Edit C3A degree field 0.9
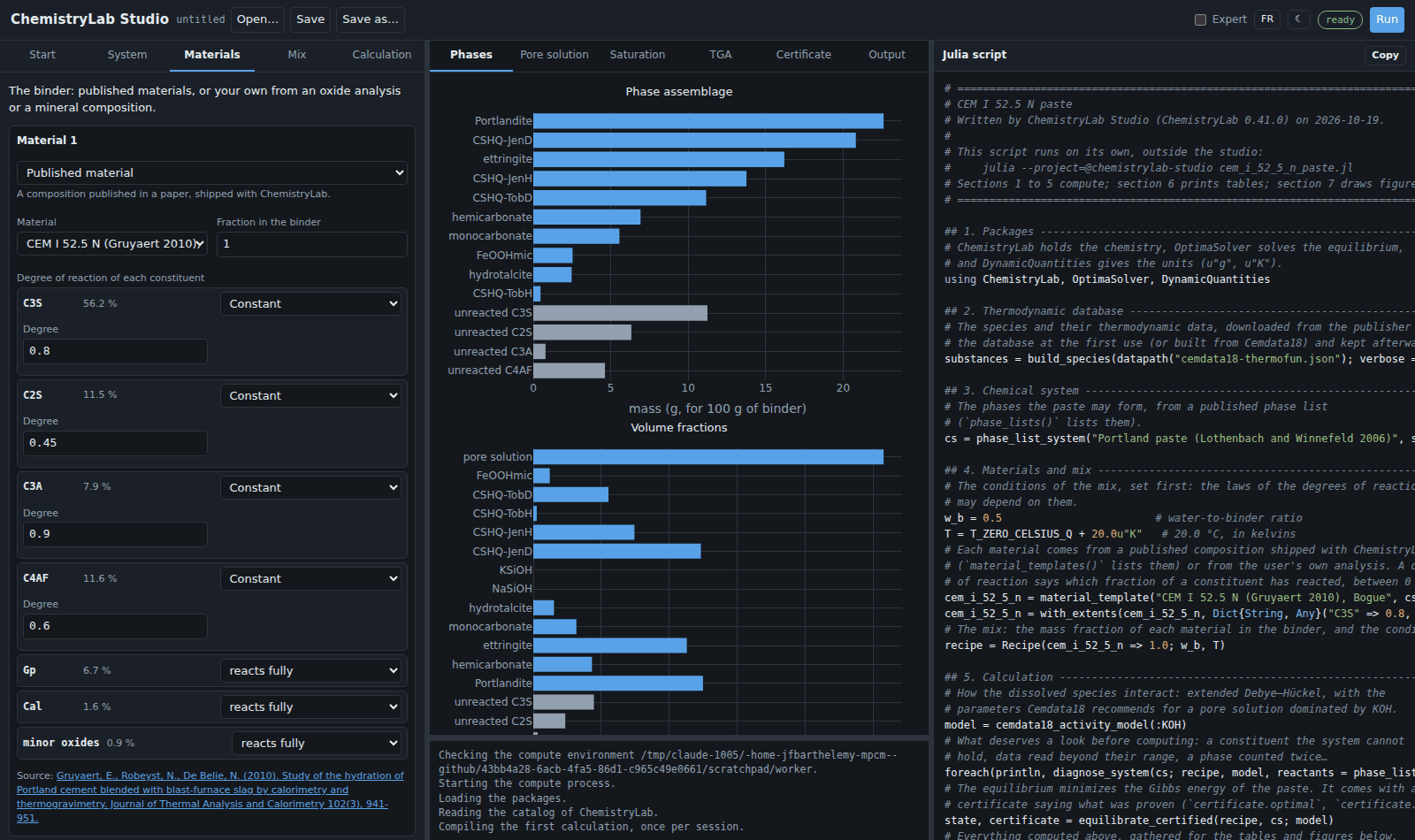Viewport: 1415px width, 840px height. coord(115,534)
